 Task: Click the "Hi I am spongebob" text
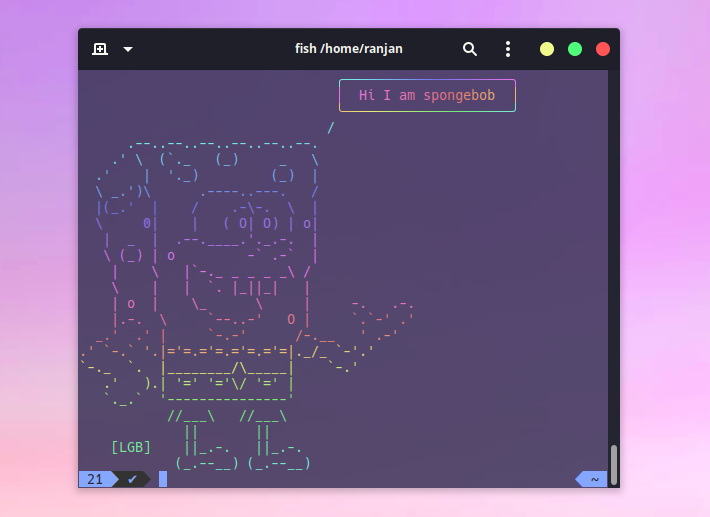427,95
